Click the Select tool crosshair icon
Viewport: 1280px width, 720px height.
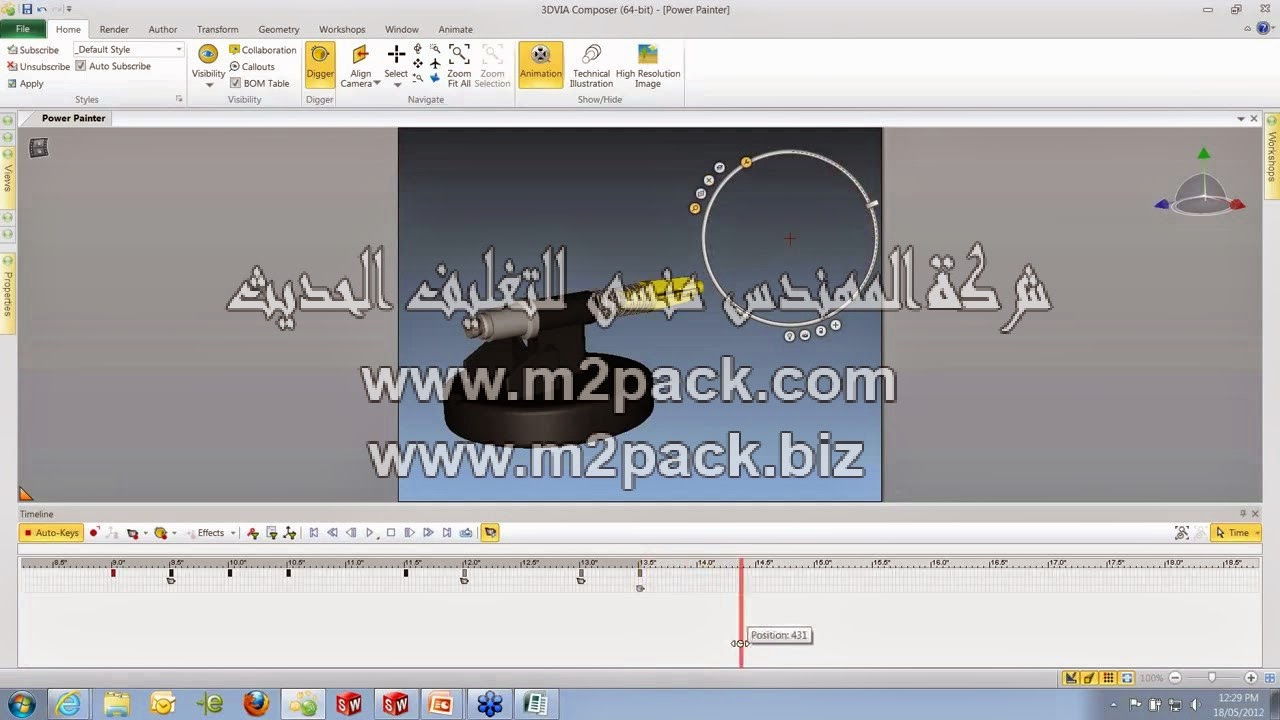click(x=396, y=54)
